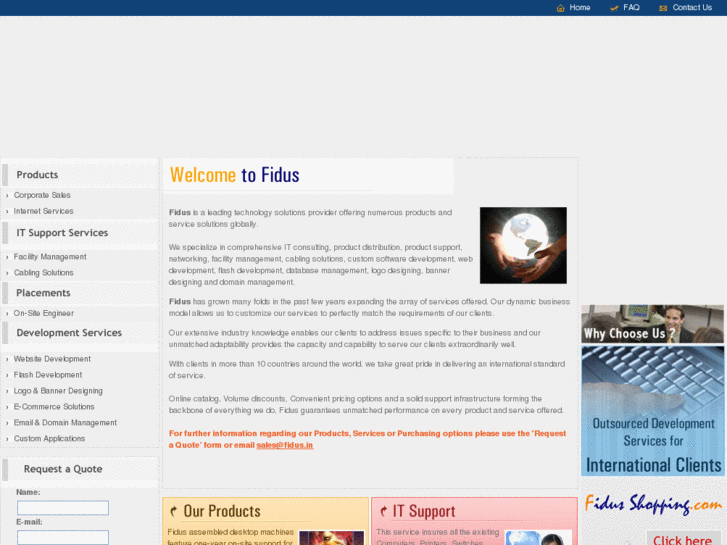Open E-Commerce Solutions link
Image resolution: width=727 pixels, height=545 pixels.
point(54,407)
